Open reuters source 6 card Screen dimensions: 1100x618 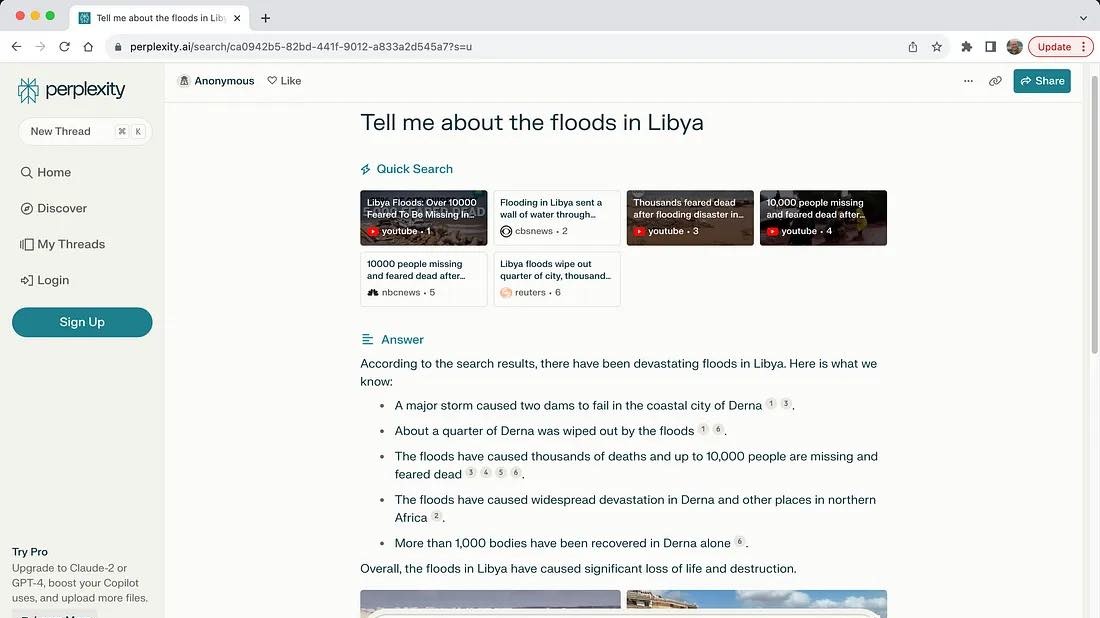click(557, 279)
